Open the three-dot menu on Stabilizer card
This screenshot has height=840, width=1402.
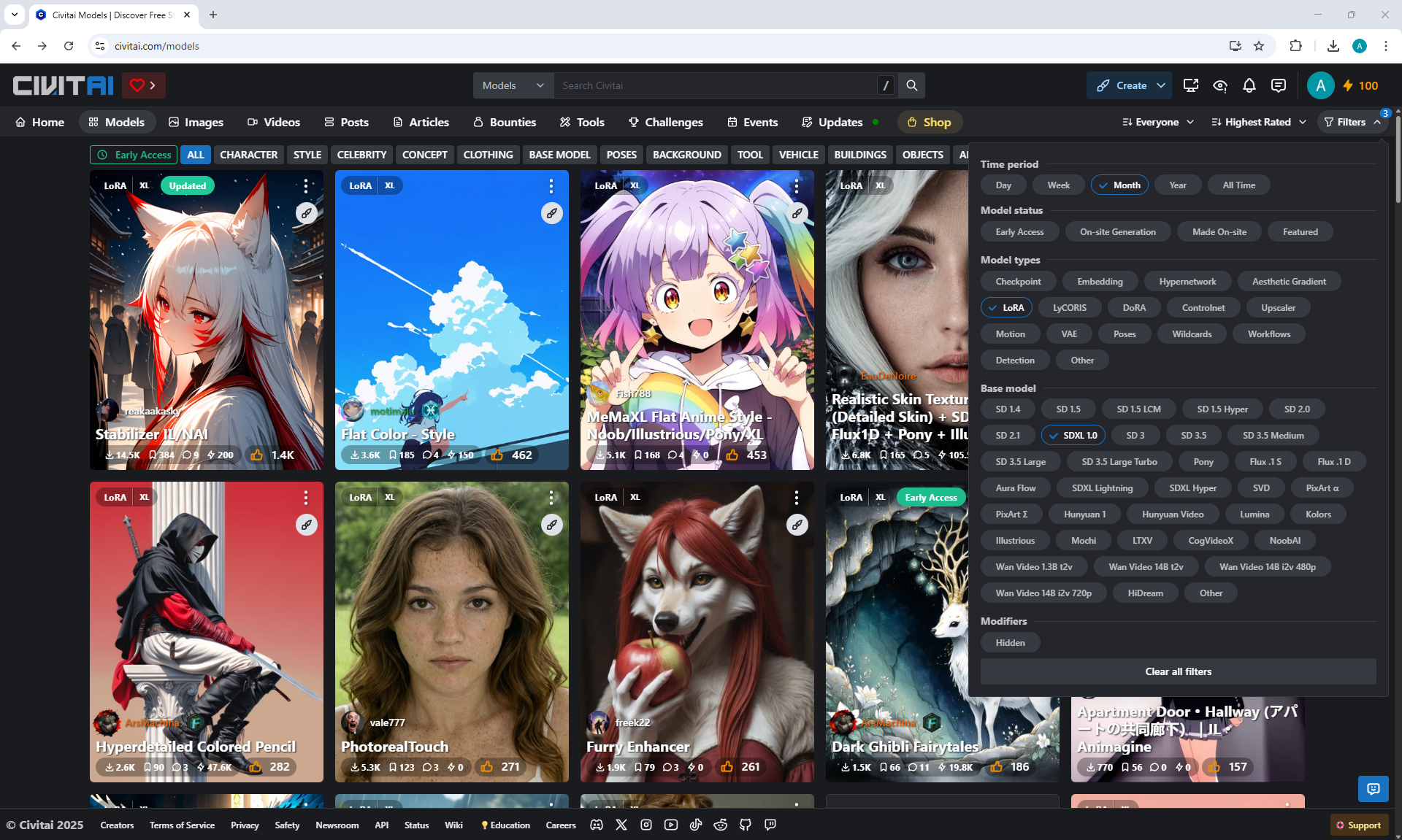tap(306, 186)
